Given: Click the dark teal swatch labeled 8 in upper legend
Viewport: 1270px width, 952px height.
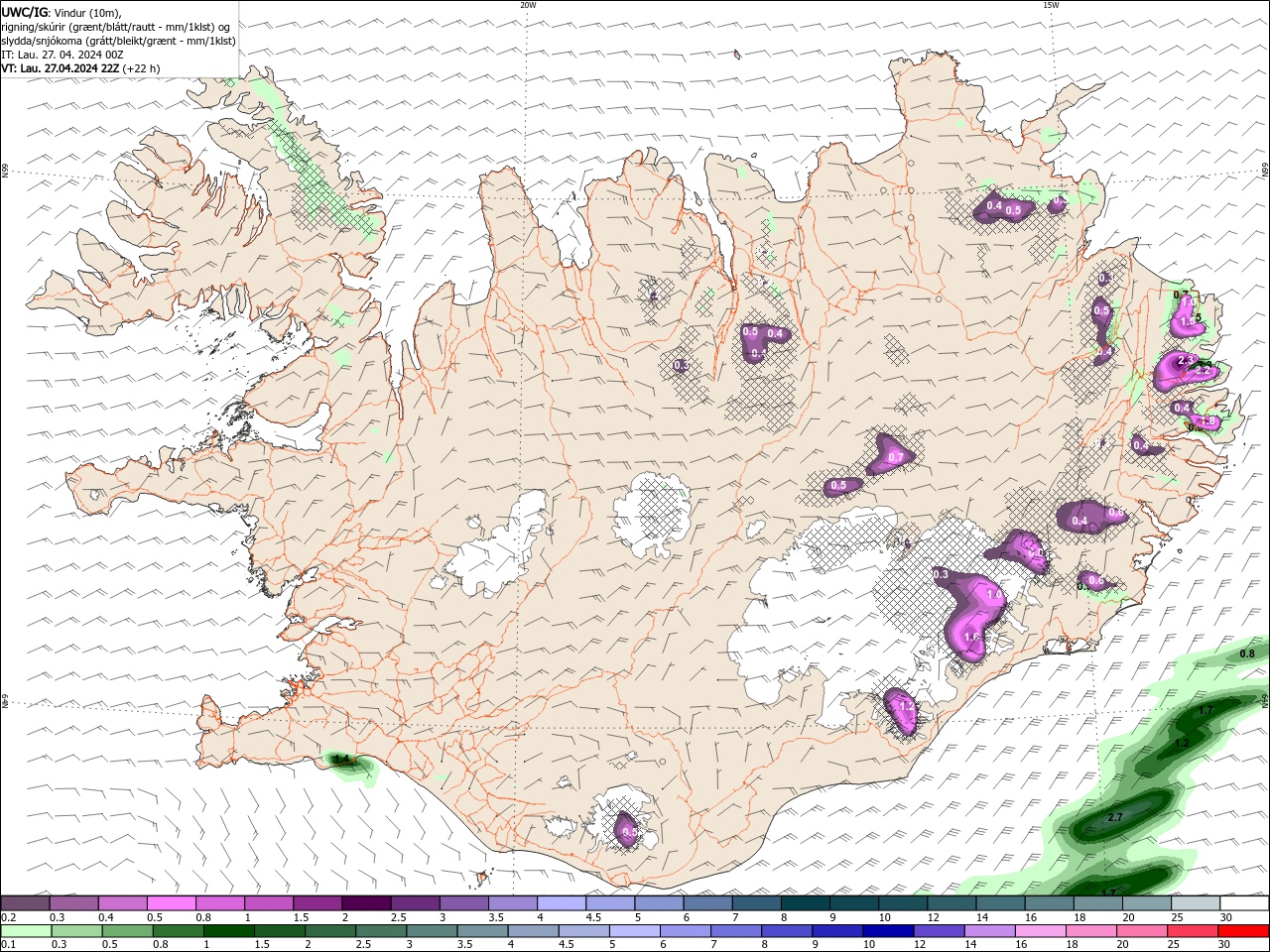Looking at the screenshot, I should pyautogui.click(x=805, y=902).
